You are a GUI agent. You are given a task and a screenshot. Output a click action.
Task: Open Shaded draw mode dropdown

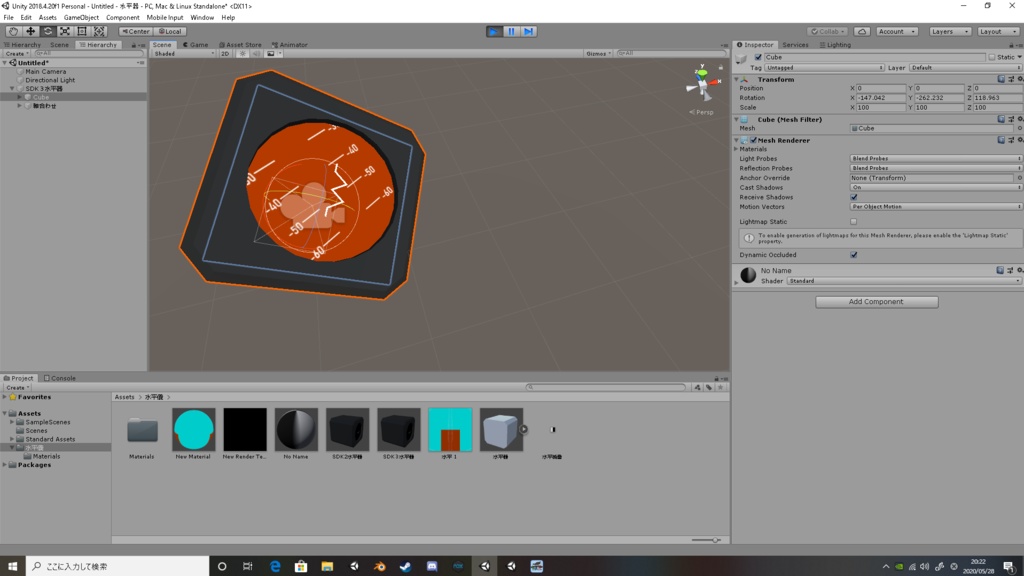[x=184, y=54]
